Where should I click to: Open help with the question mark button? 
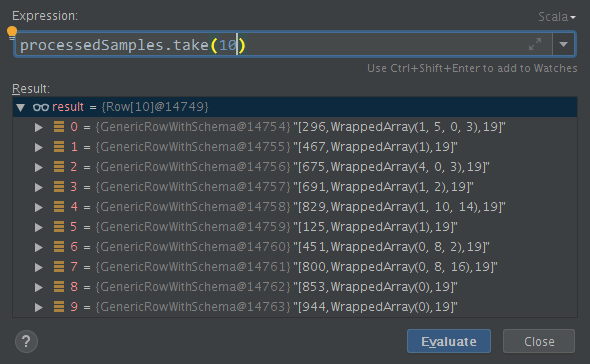[x=26, y=341]
